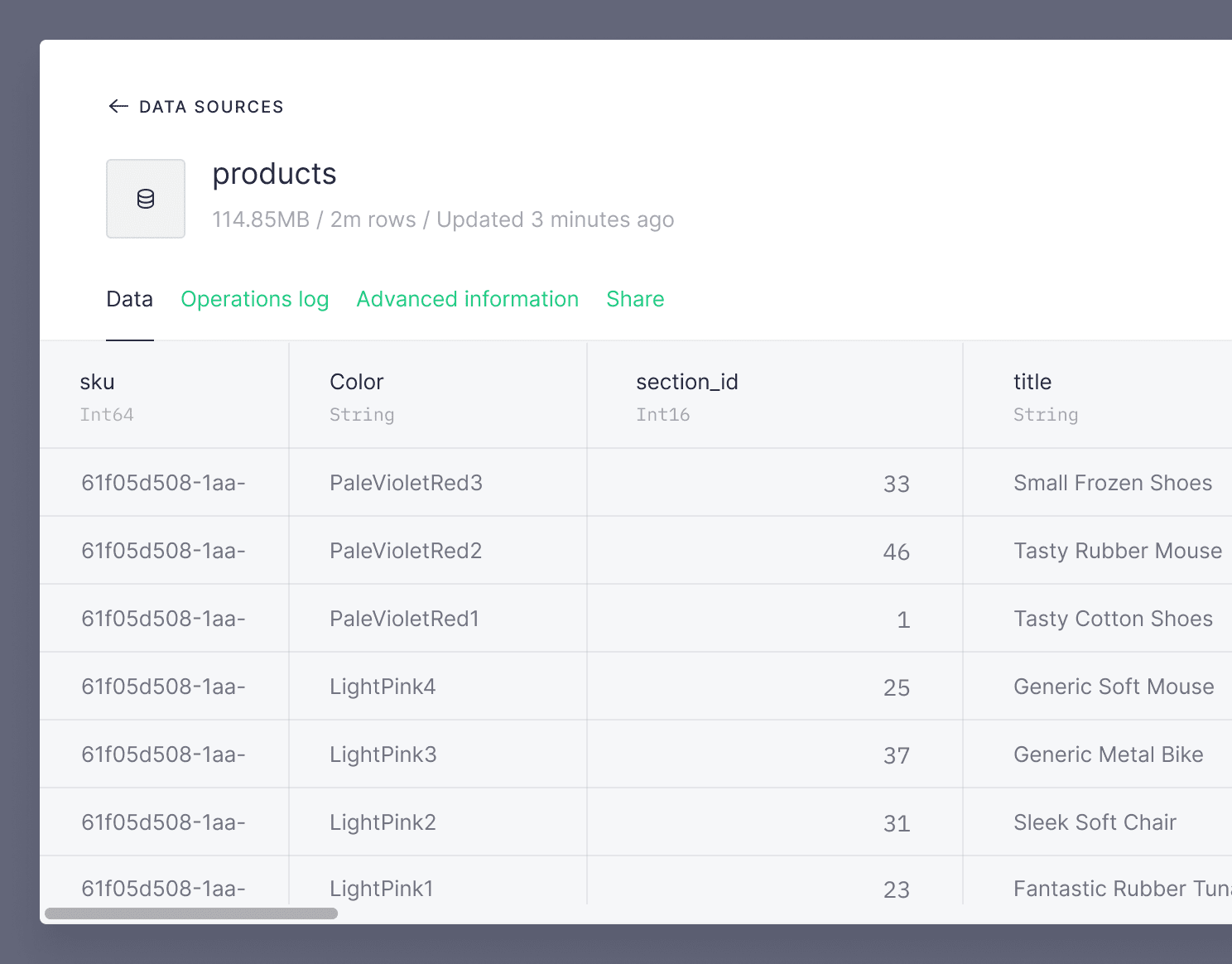
Task: Click the Sleek Soft Chair title
Action: pyautogui.click(x=1095, y=822)
